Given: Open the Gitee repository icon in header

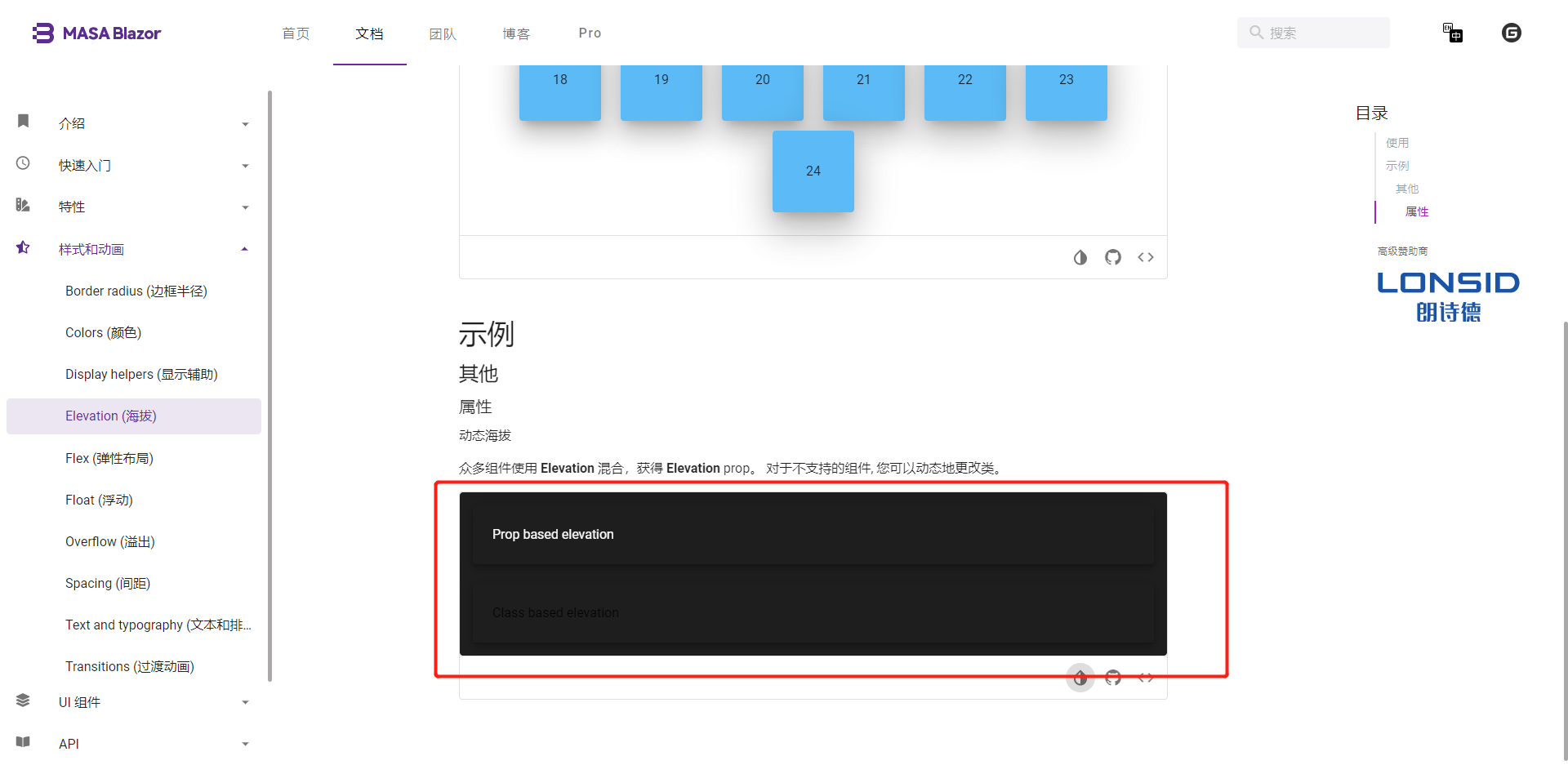Looking at the screenshot, I should click(1511, 33).
